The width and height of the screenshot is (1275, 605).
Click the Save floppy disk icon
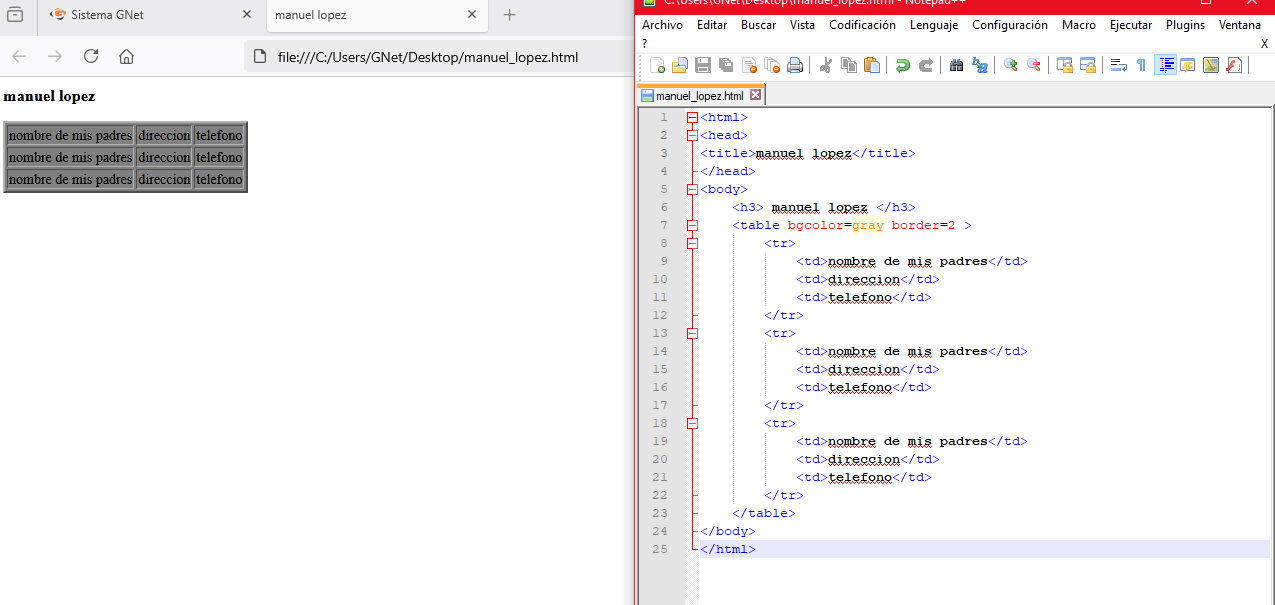(703, 65)
